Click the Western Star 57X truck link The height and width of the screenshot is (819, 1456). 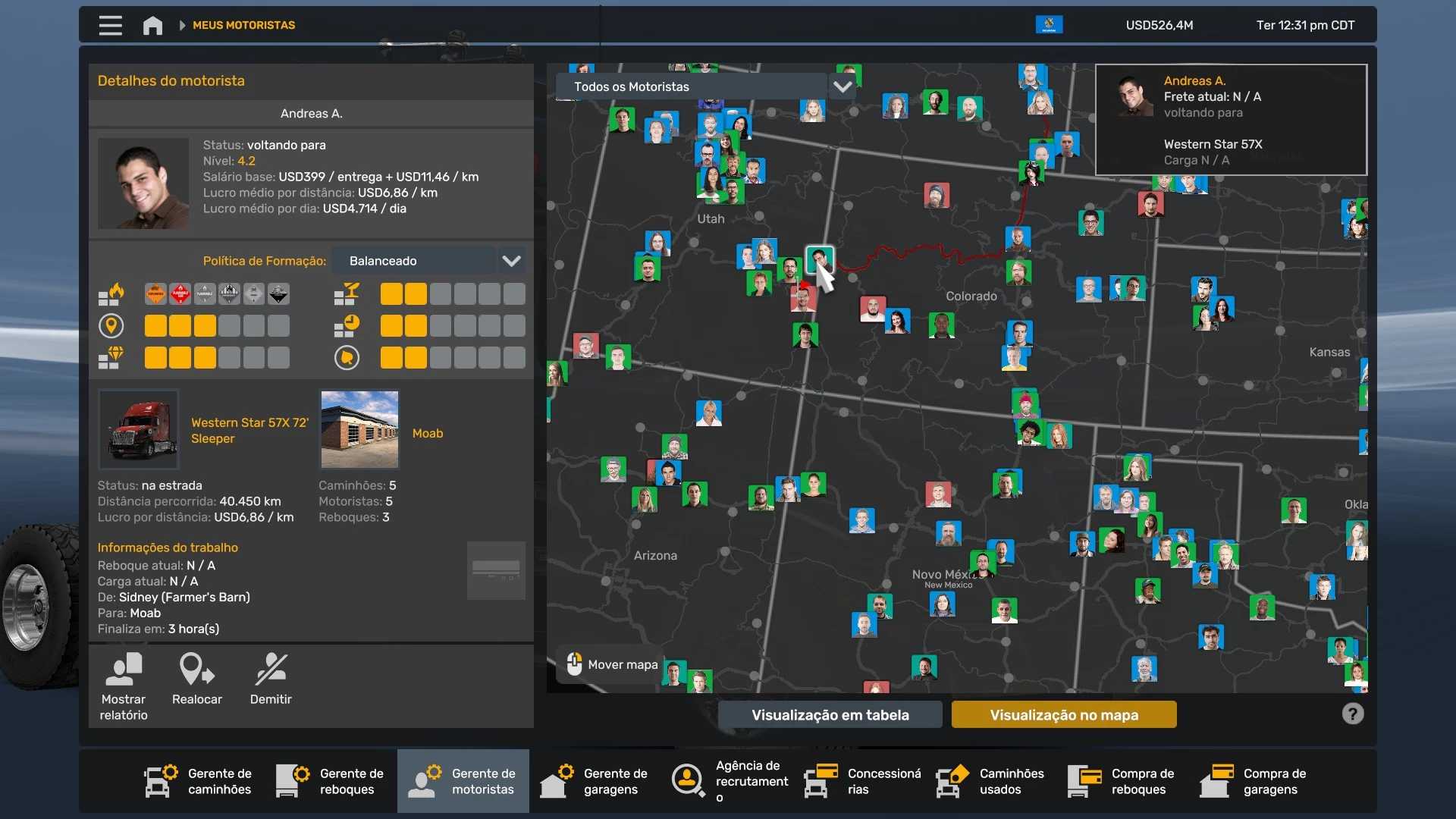tap(249, 430)
